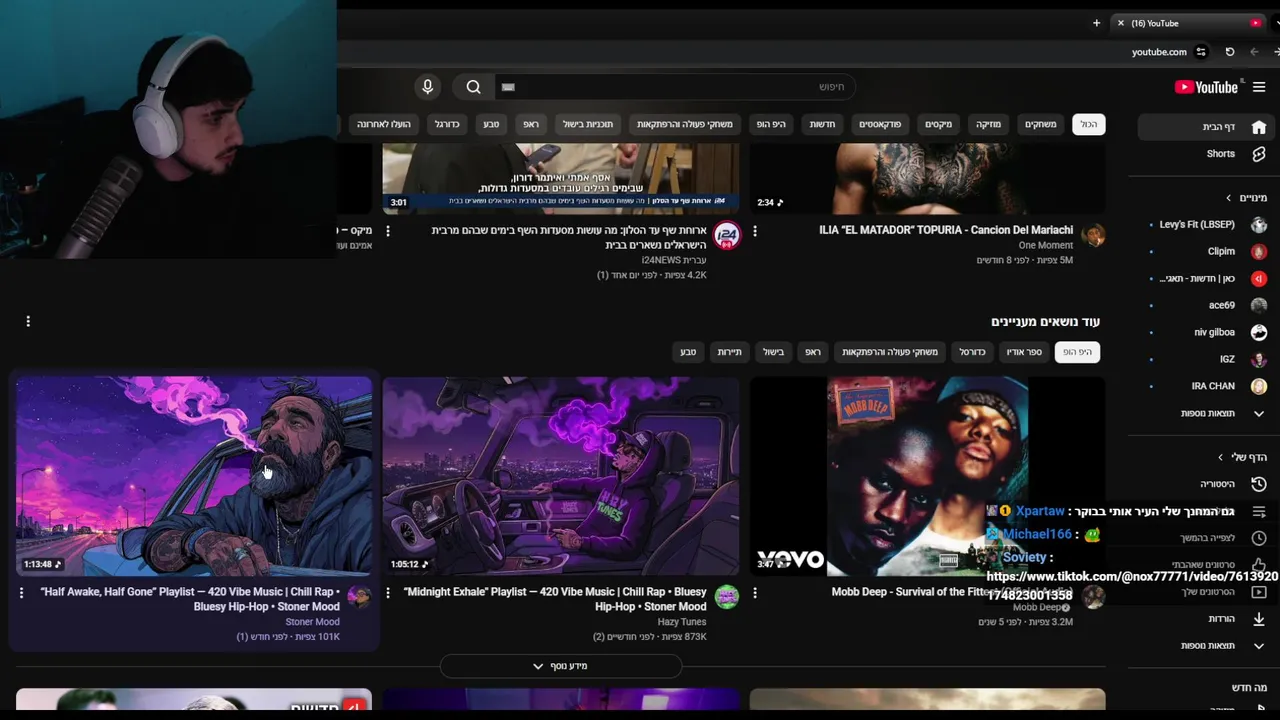Open the לצפייה בהמשך watch later entry
1280x720 pixels.
pyautogui.click(x=1205, y=538)
